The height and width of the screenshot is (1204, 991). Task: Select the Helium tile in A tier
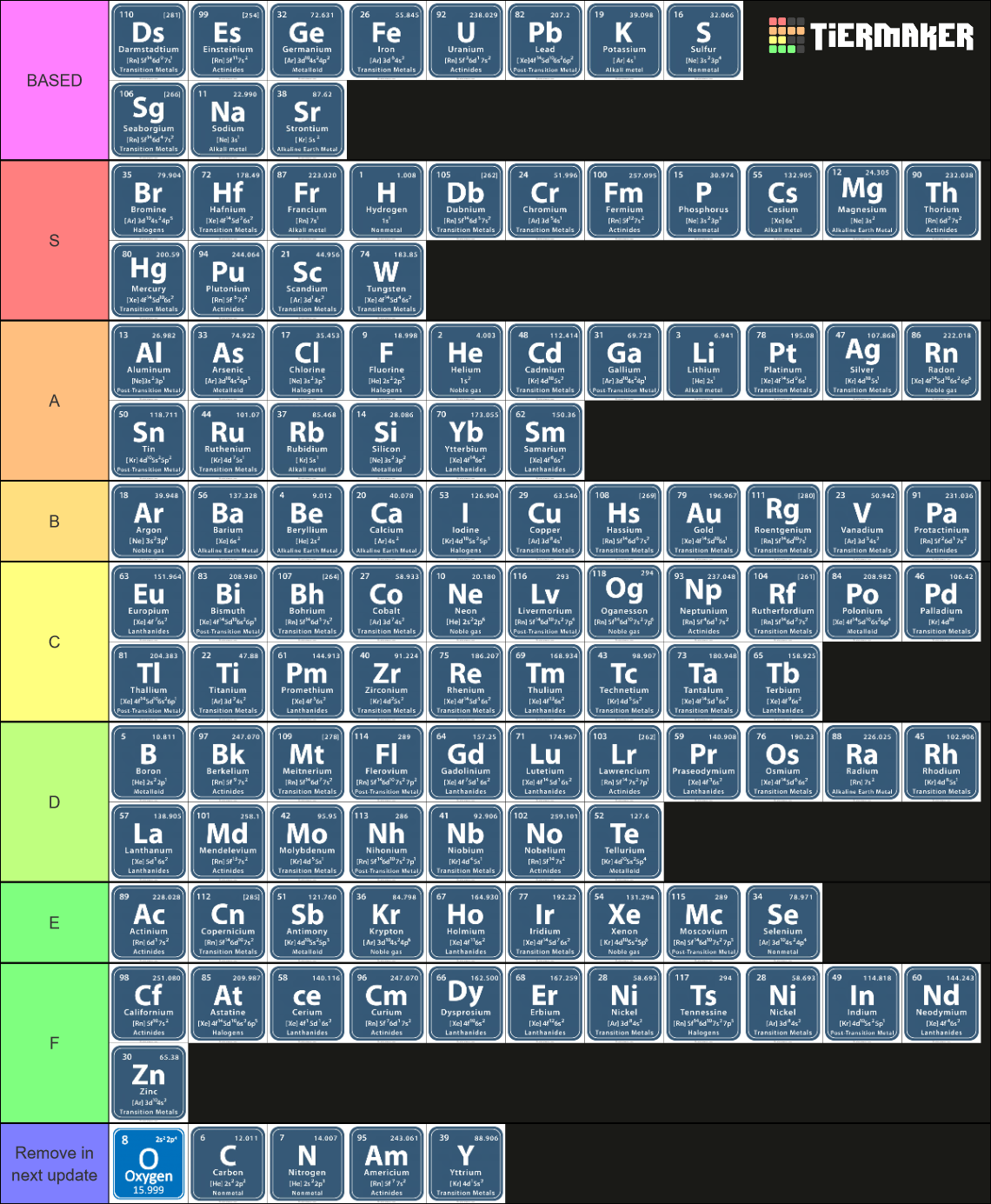[x=466, y=361]
